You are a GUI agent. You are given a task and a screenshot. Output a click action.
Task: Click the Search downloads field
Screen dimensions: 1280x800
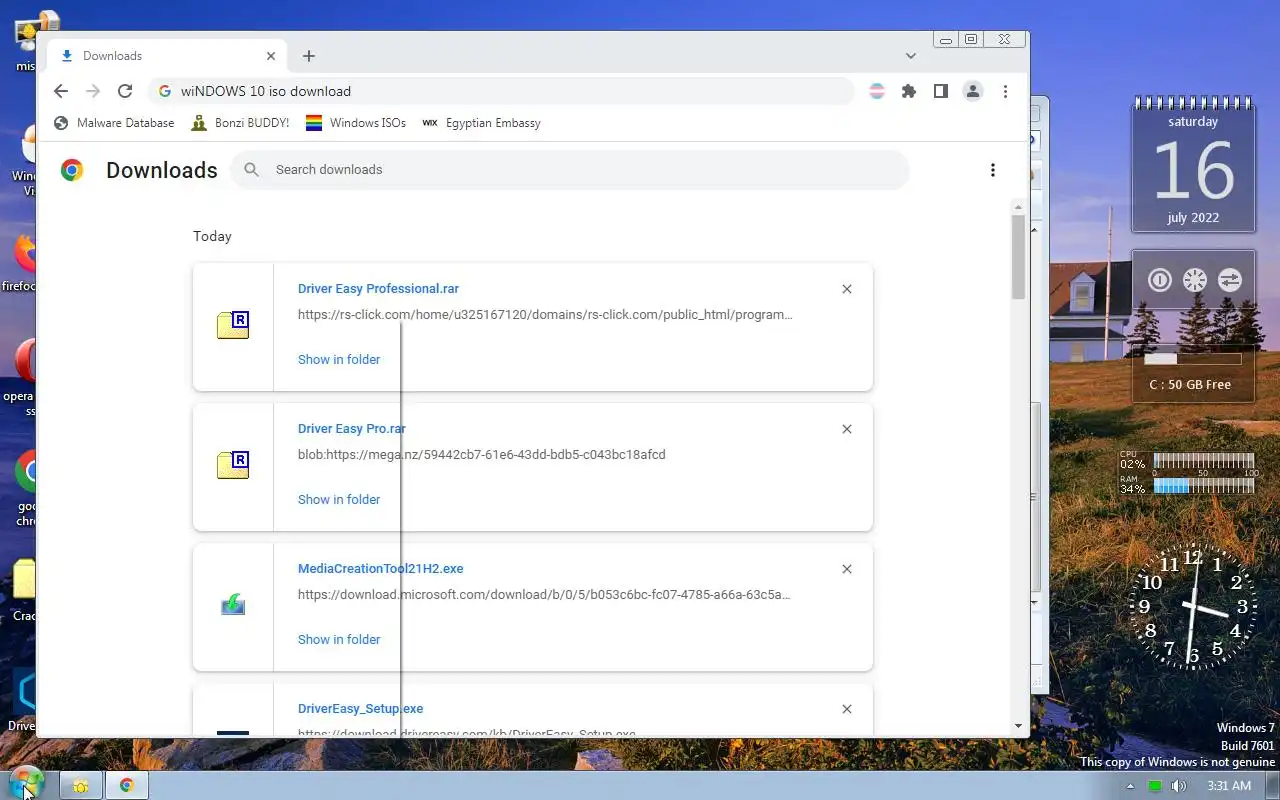pyautogui.click(x=570, y=170)
